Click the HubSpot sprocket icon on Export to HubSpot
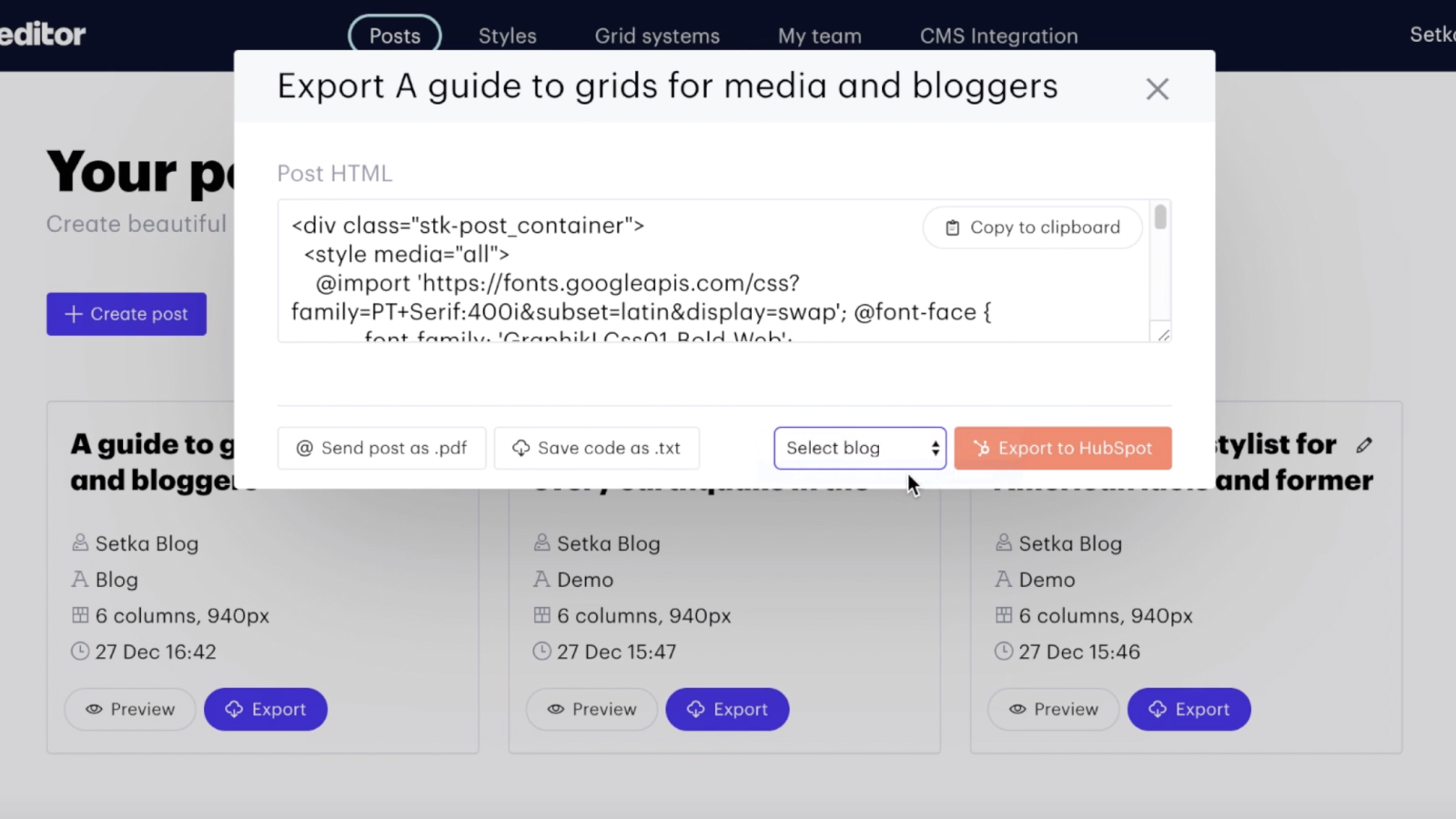Viewport: 1456px width, 819px height. coord(983,448)
